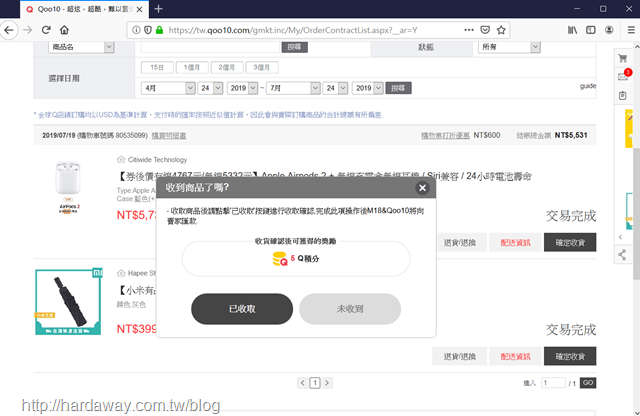Click 退貨/退換 for the AirPods order

click(460, 242)
